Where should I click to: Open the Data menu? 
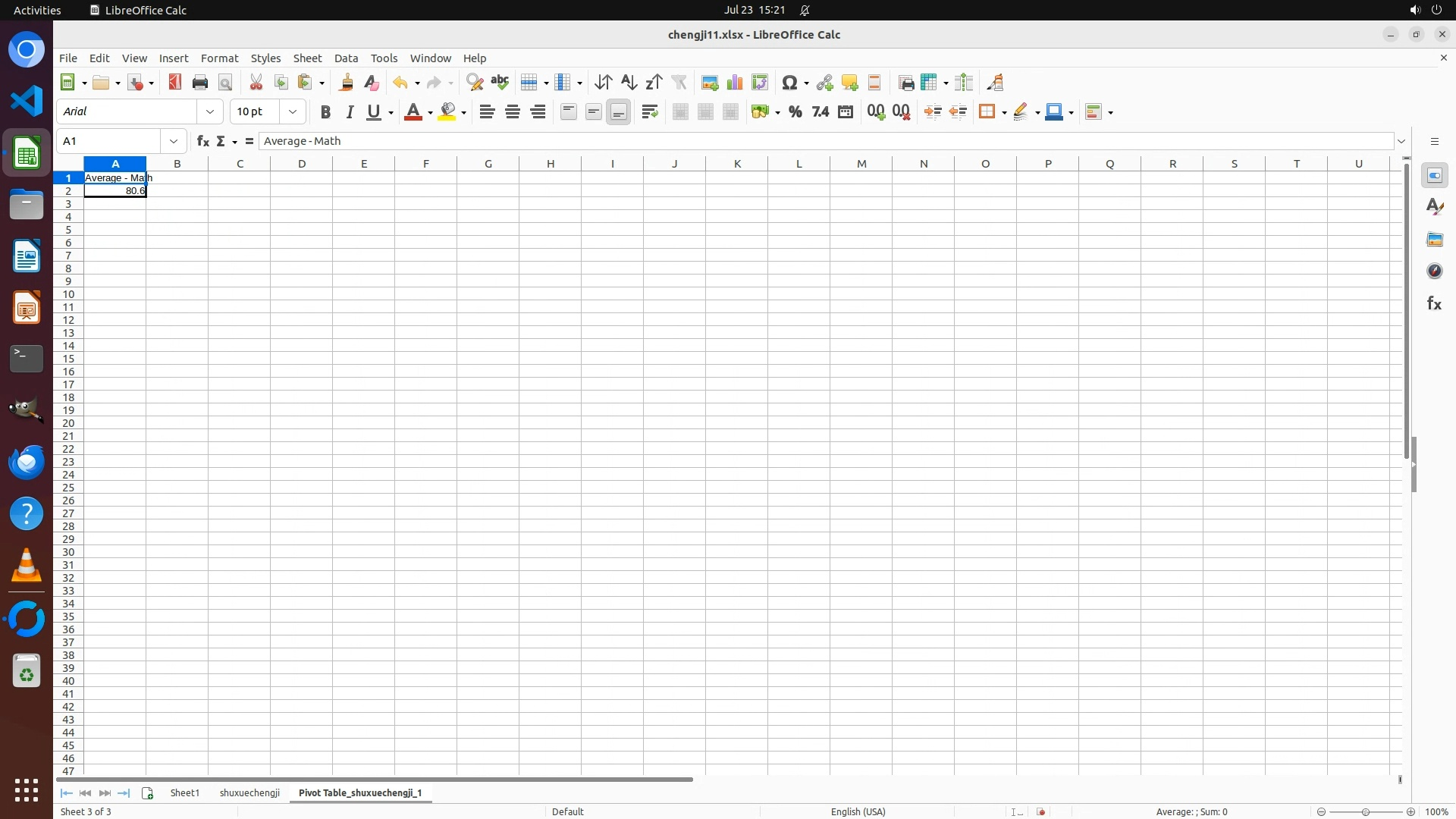346,58
